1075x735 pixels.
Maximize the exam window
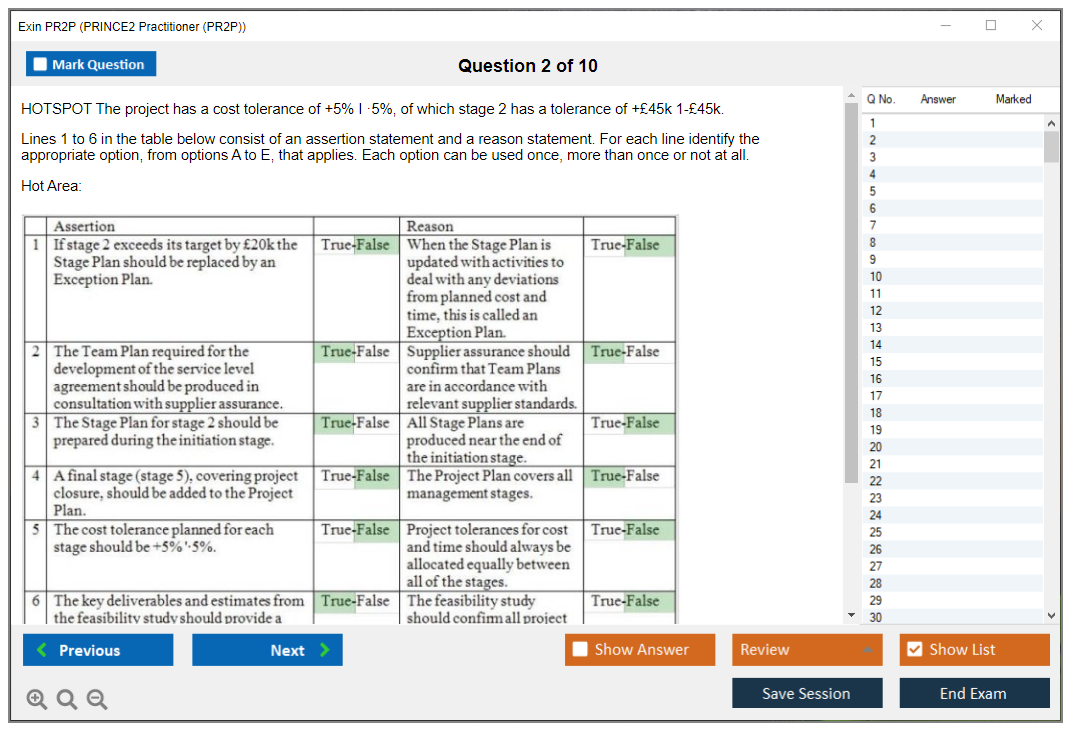990,26
